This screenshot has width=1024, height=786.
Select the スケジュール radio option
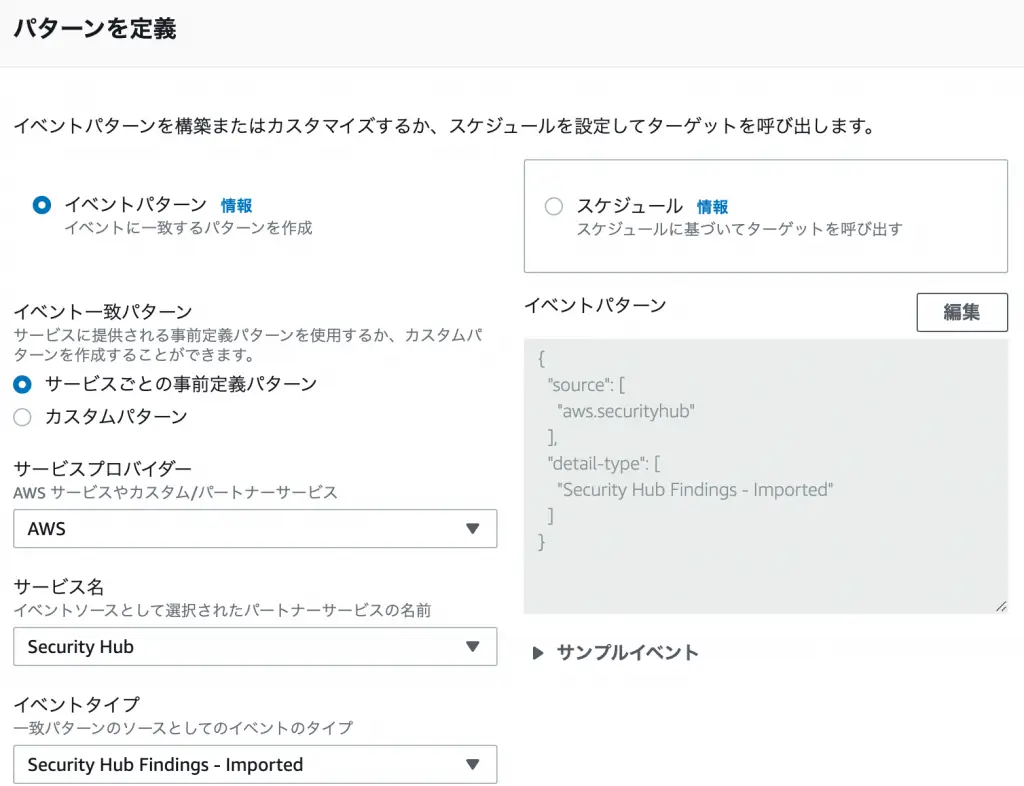point(554,206)
